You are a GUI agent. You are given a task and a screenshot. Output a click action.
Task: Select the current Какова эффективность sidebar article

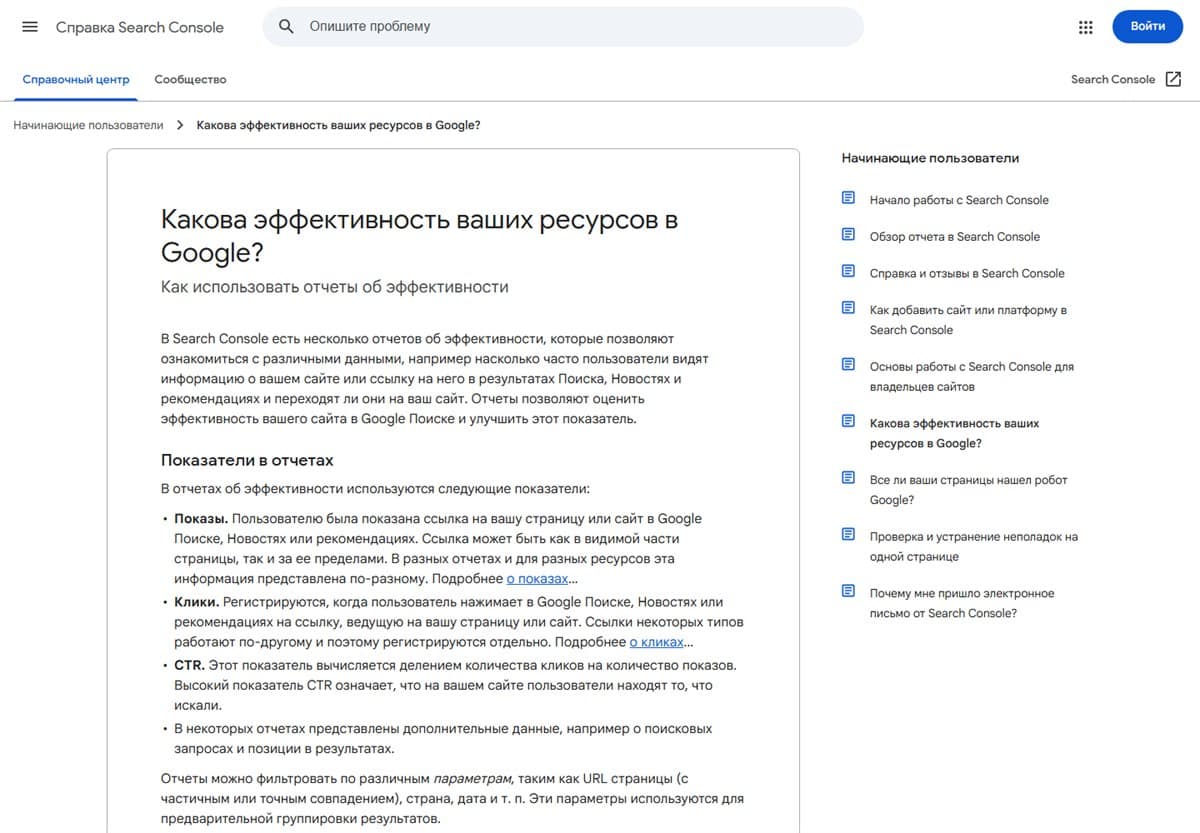click(x=954, y=433)
